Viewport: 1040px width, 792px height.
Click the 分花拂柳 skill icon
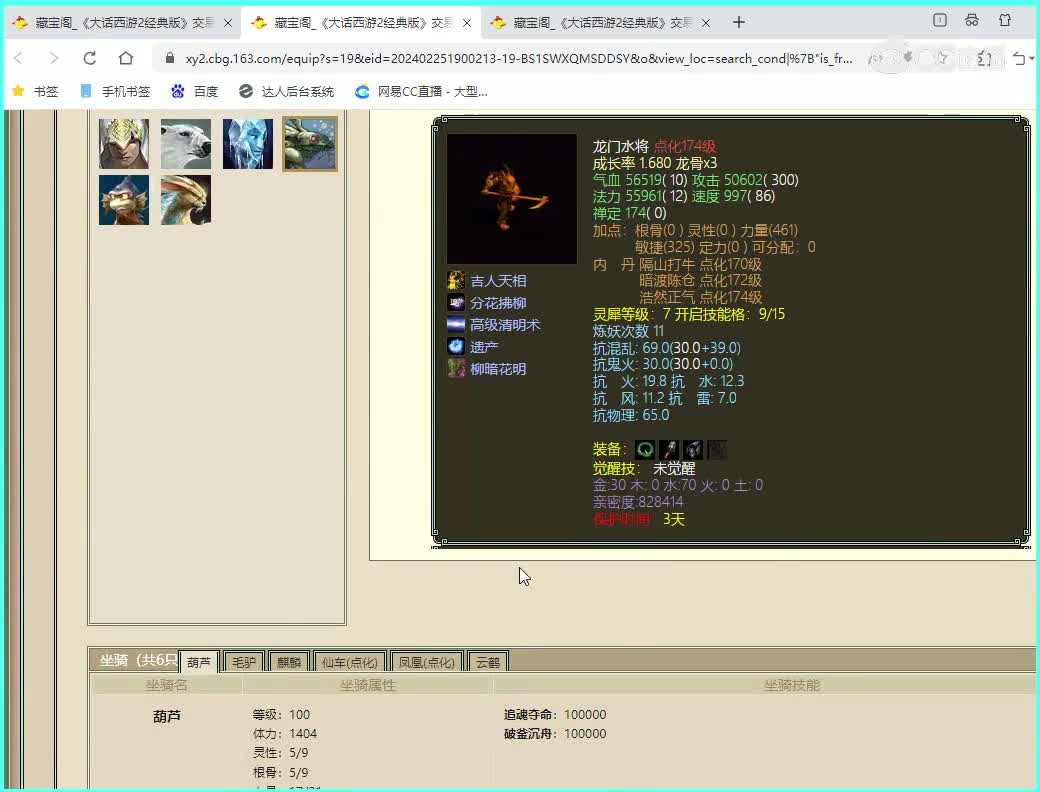(x=456, y=302)
